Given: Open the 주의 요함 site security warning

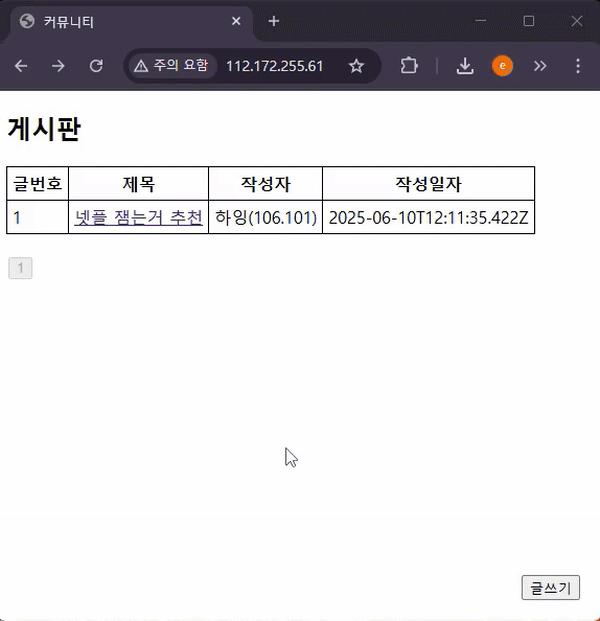Looking at the screenshot, I should [171, 65].
